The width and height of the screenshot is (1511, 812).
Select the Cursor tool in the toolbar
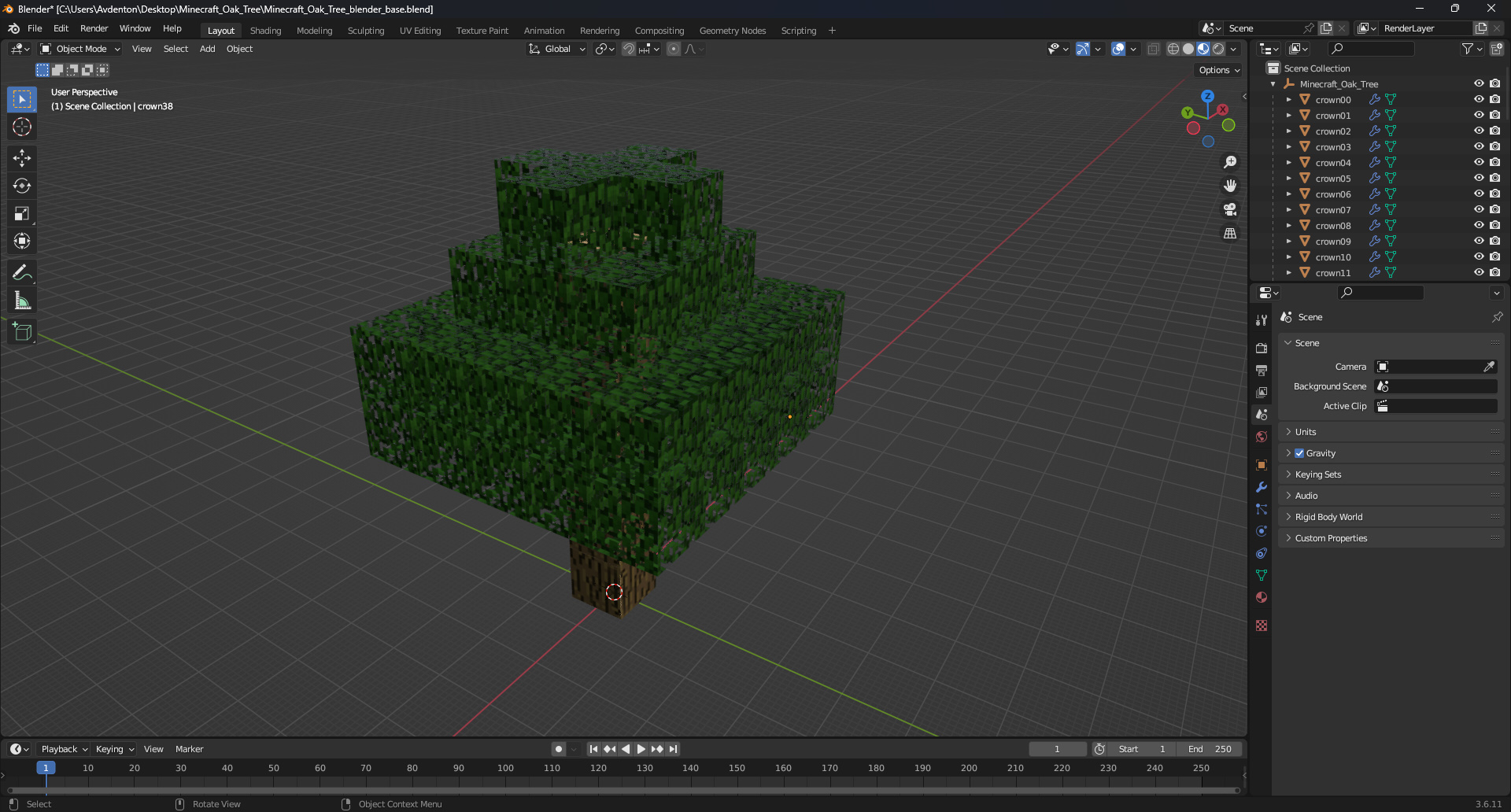22,127
